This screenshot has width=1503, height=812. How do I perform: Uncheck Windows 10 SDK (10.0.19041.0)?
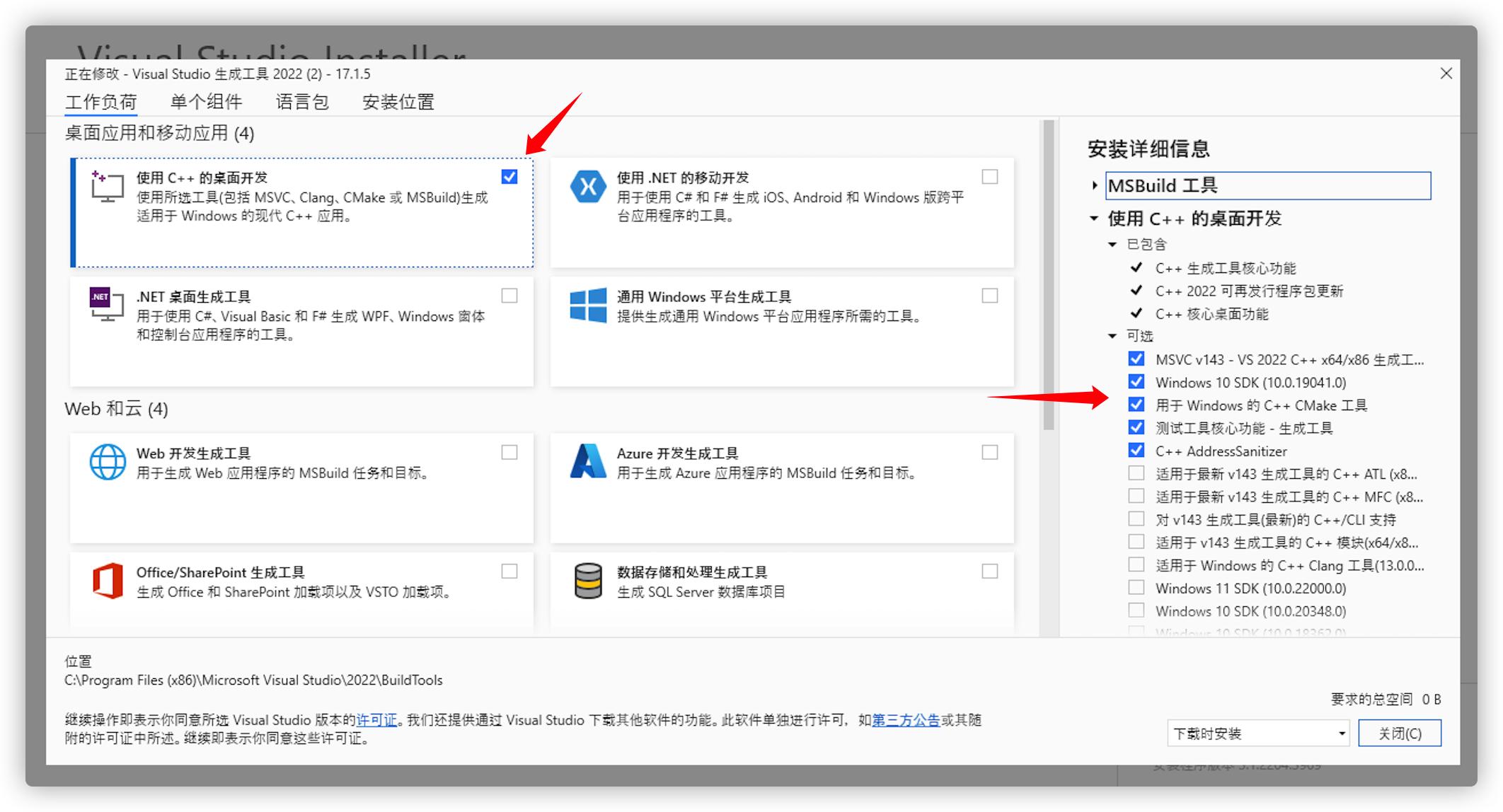(x=1136, y=382)
